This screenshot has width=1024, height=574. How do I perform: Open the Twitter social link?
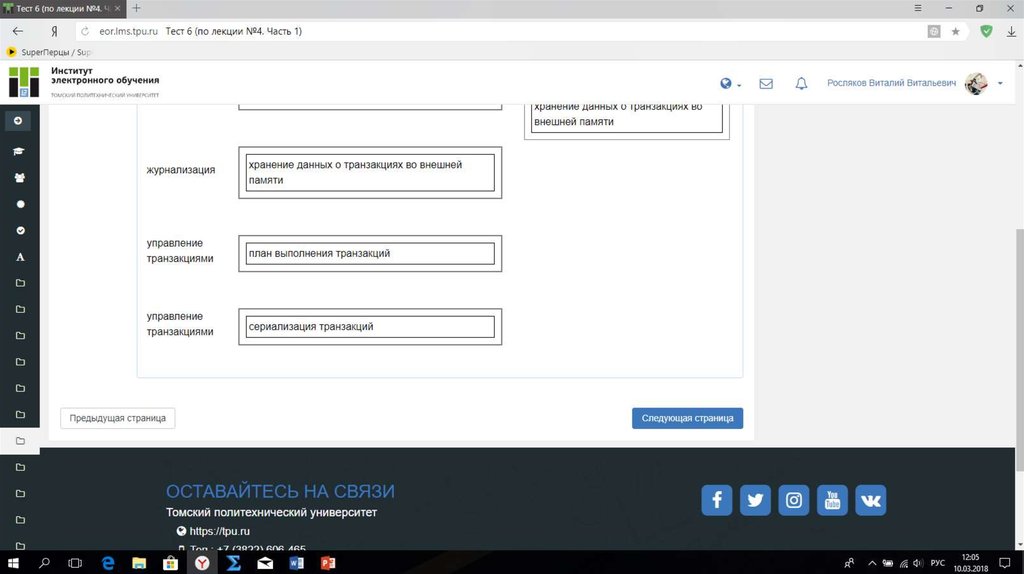(755, 500)
